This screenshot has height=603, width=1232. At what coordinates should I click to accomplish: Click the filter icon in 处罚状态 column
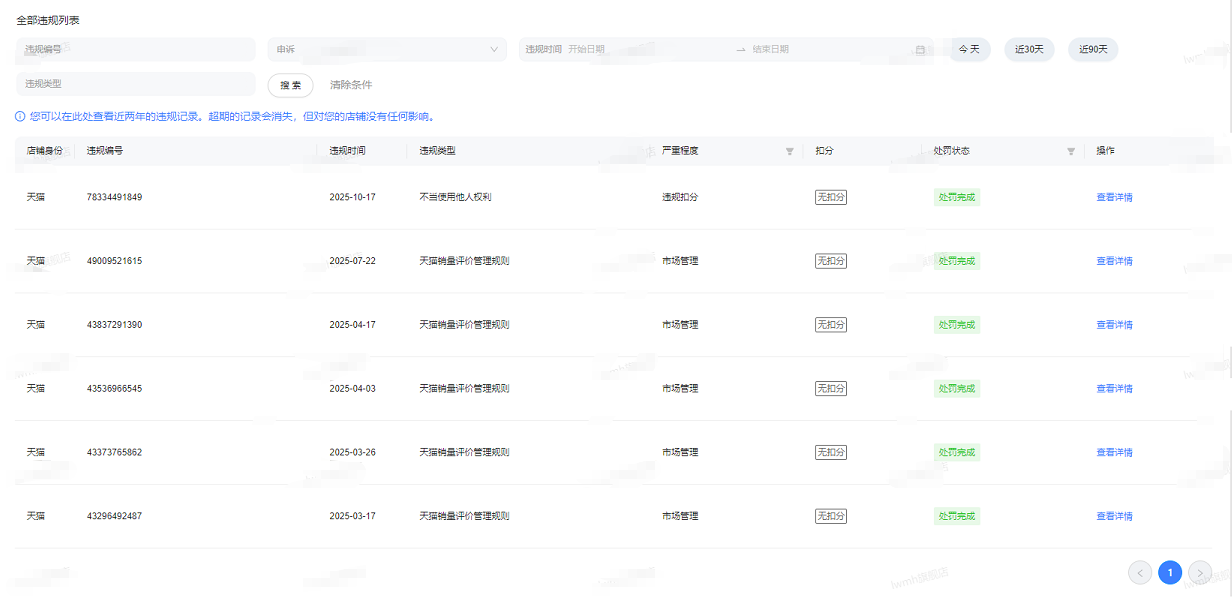pos(1071,151)
